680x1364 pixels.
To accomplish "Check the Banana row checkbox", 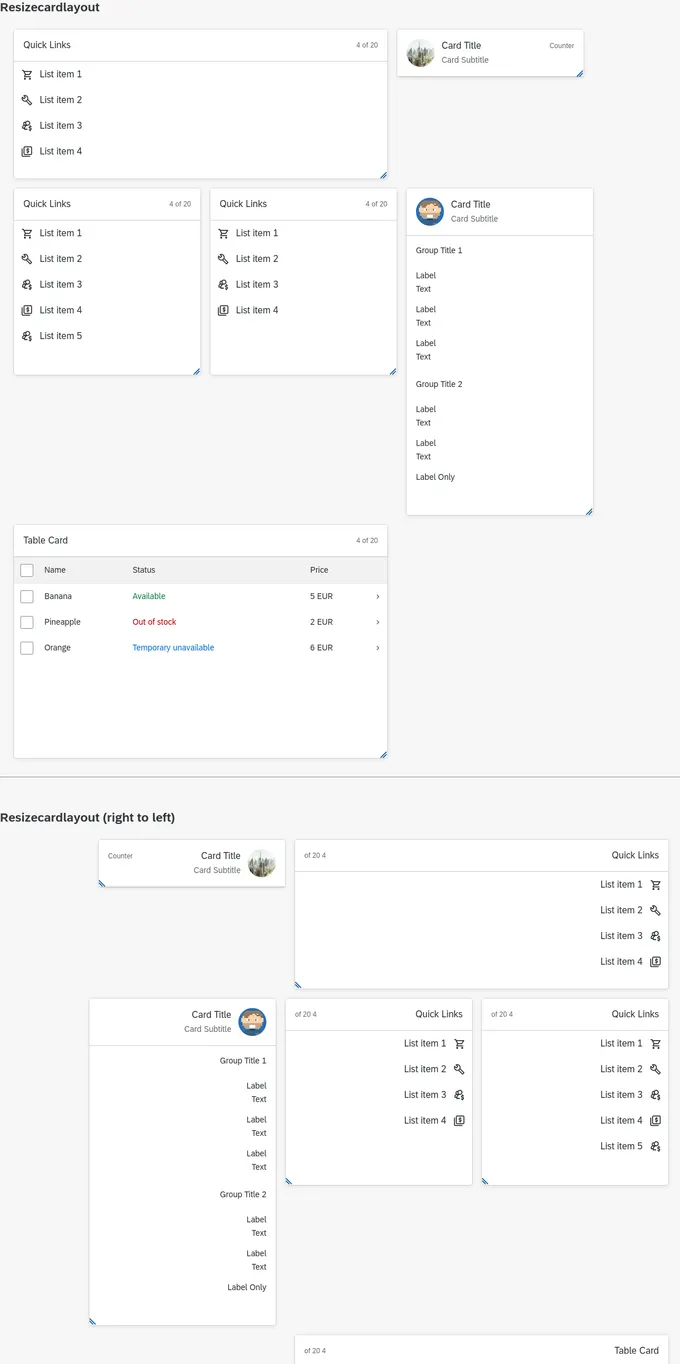I will point(27,596).
